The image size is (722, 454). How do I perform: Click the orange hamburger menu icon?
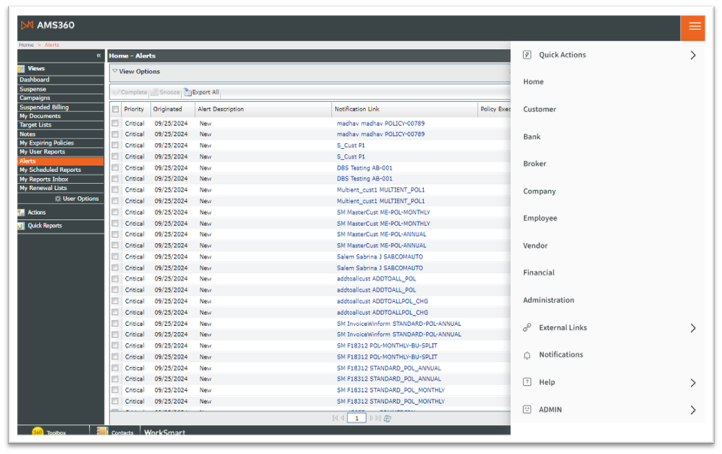[693, 25]
